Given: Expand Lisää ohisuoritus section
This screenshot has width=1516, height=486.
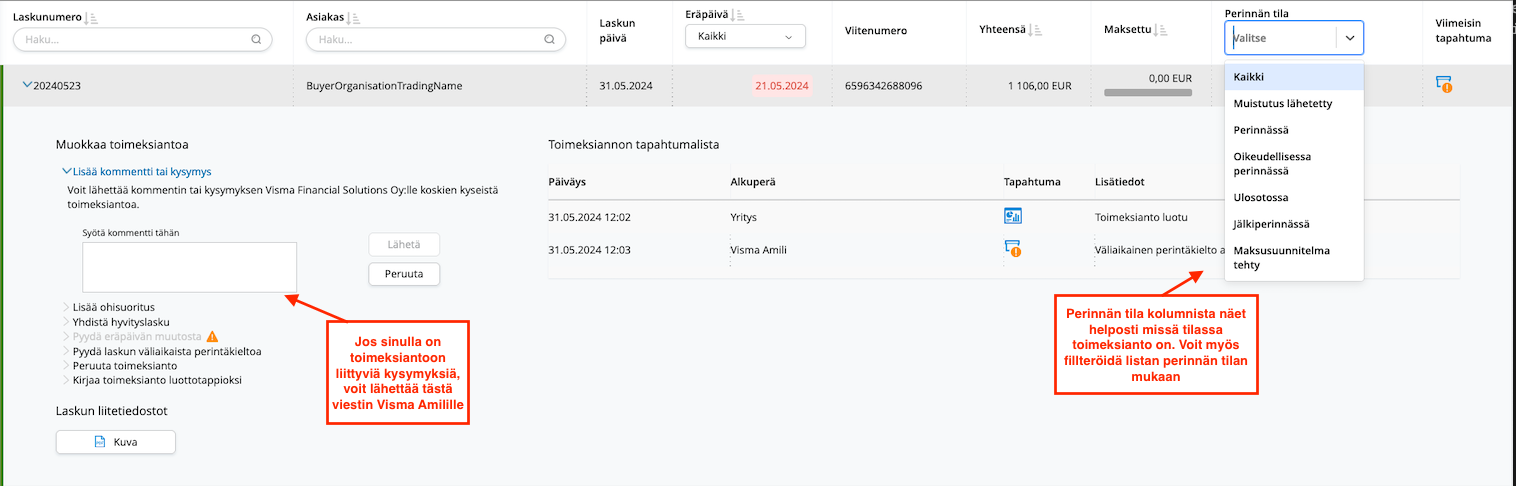Looking at the screenshot, I should coord(66,307).
